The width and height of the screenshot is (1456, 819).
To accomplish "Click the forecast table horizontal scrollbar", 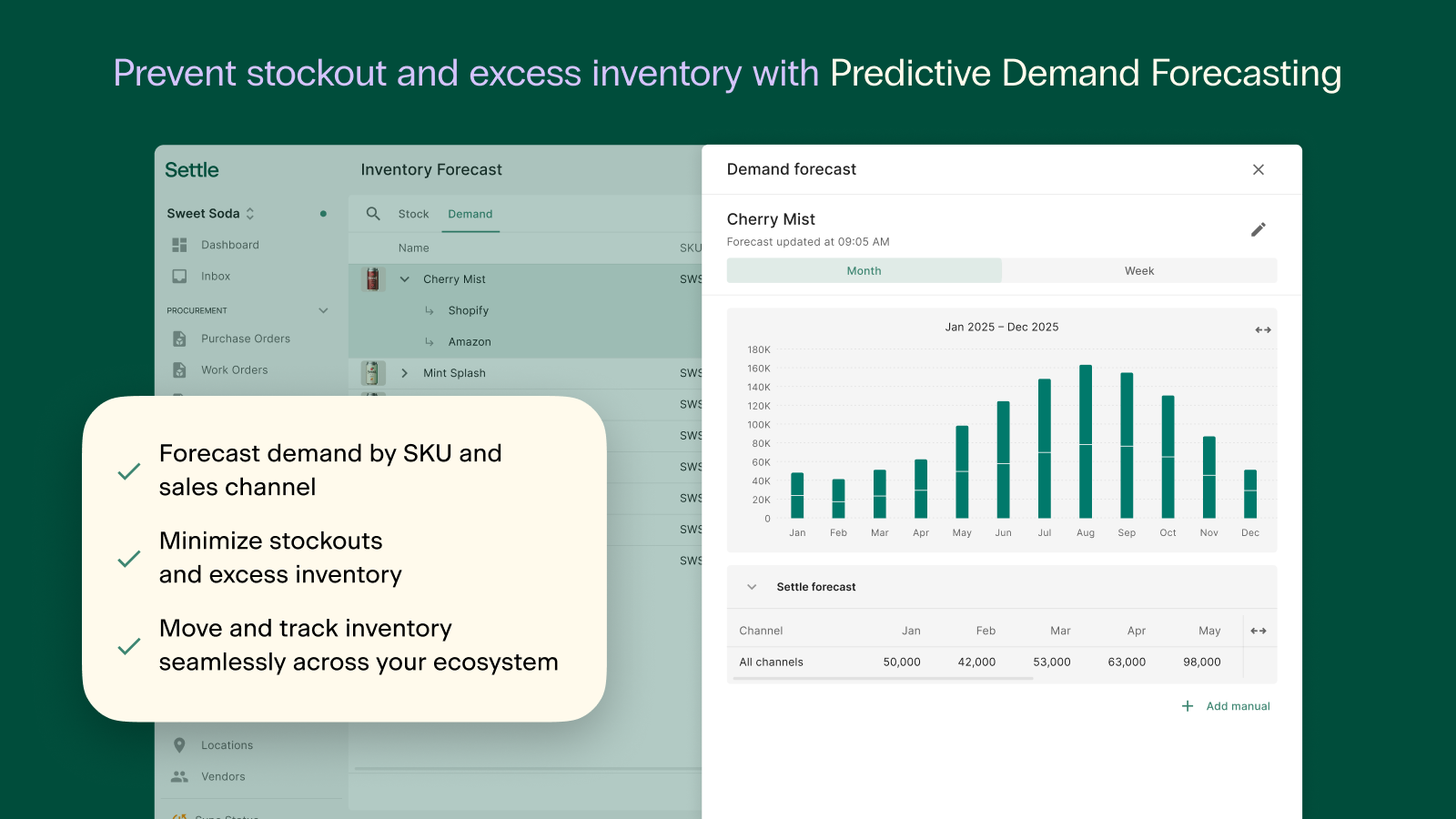I will 883,679.
